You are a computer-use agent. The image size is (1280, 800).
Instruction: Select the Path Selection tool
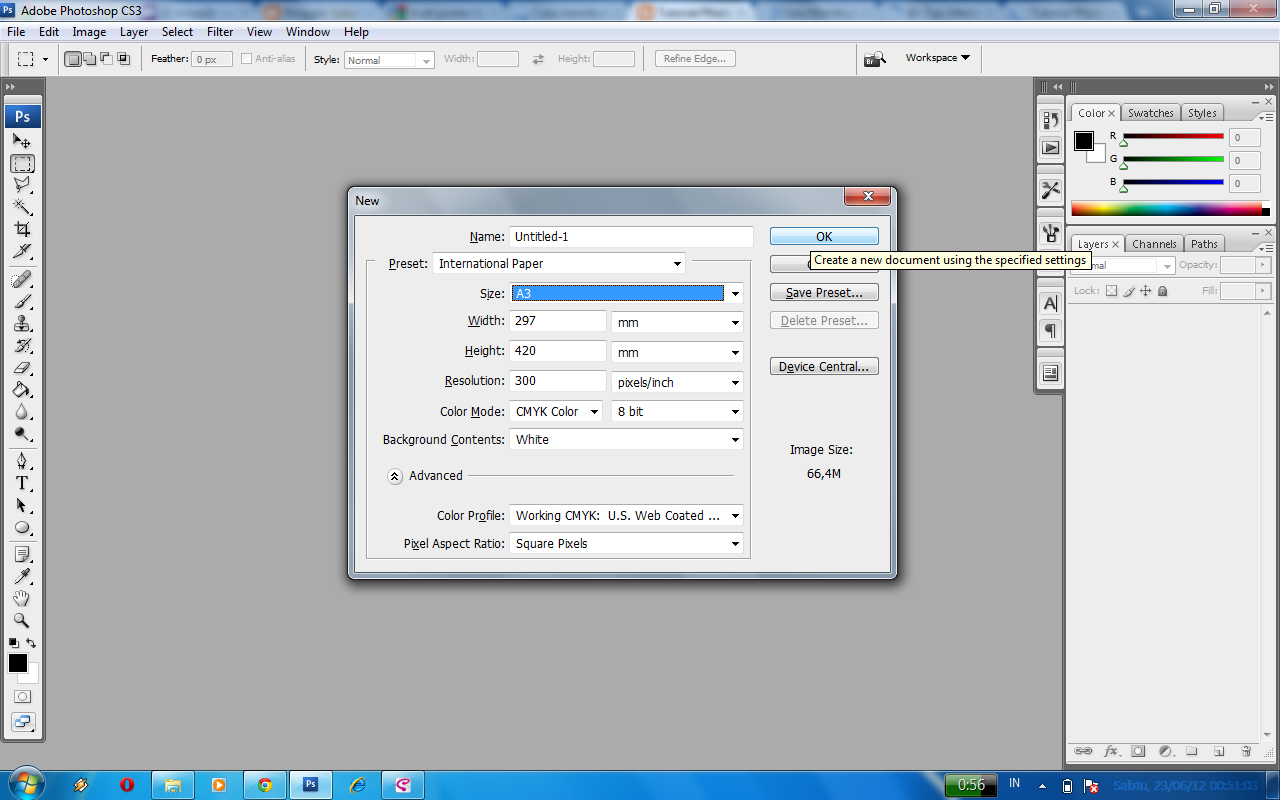22,505
